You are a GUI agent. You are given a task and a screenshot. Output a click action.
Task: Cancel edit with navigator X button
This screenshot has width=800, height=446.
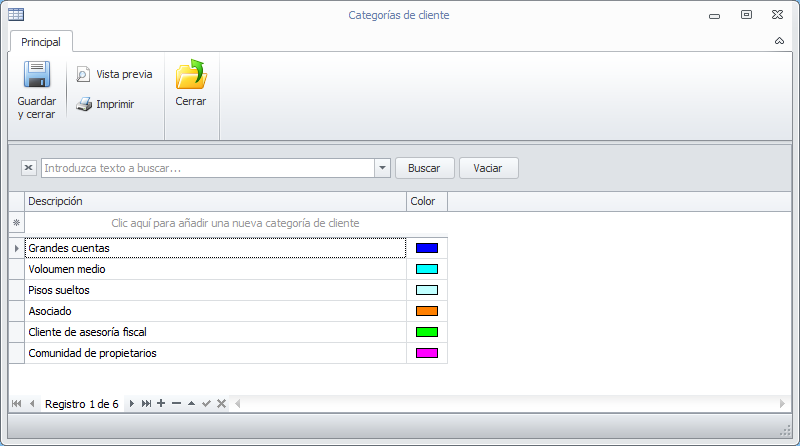[x=221, y=404]
